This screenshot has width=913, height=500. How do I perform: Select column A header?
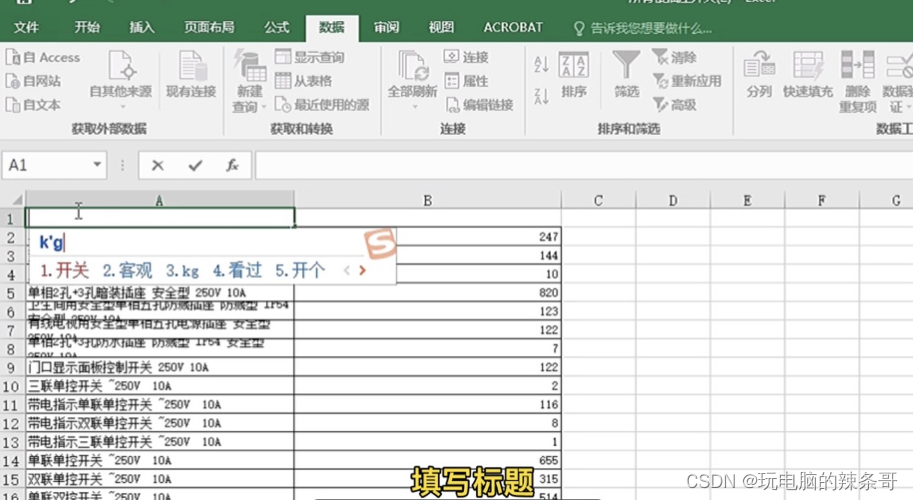tap(160, 200)
